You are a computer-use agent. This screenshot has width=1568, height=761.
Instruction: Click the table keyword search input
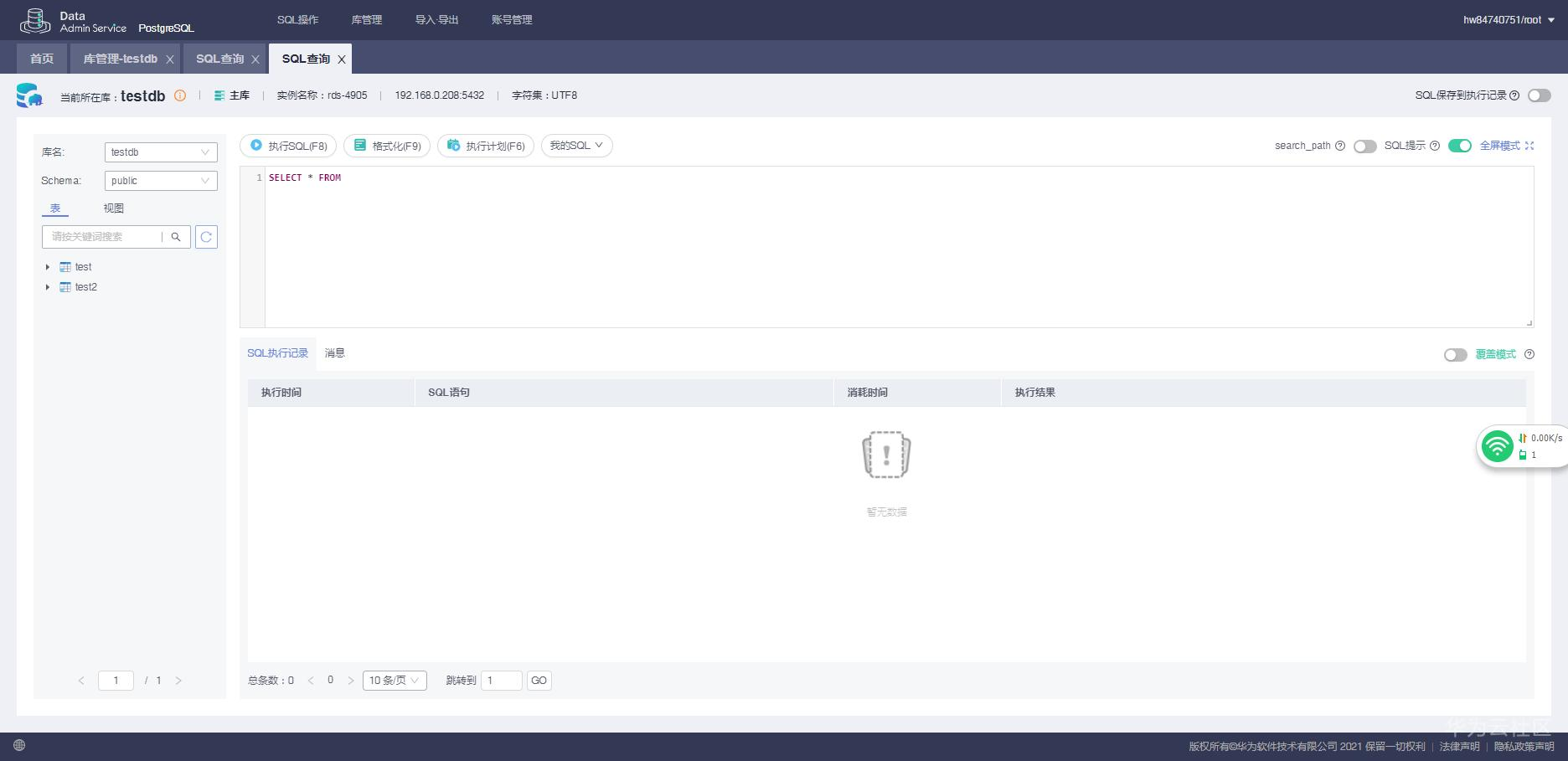(x=101, y=237)
